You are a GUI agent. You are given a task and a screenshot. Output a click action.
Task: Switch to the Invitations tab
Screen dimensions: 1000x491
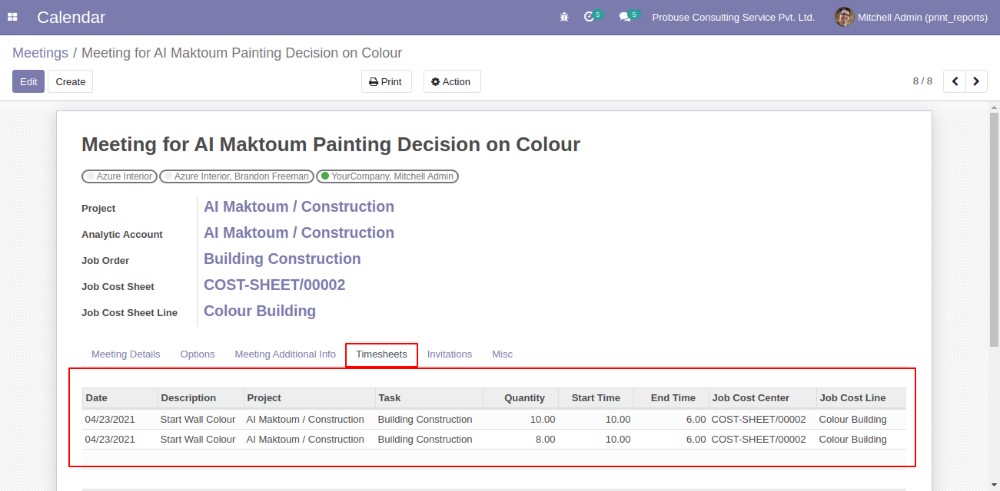tap(449, 354)
